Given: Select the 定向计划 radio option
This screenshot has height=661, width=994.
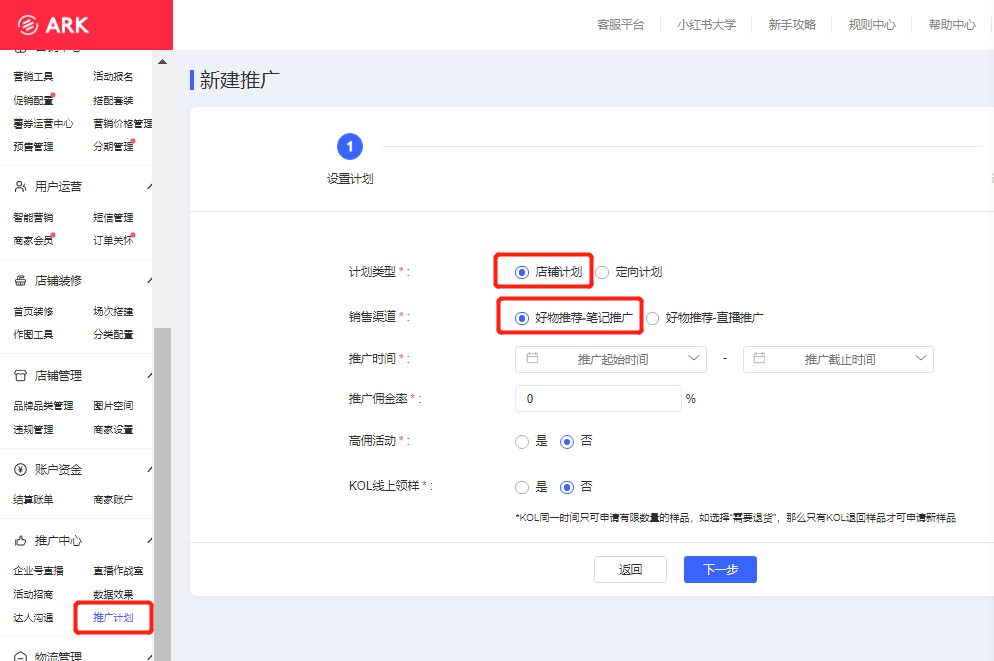Looking at the screenshot, I should click(x=602, y=272).
